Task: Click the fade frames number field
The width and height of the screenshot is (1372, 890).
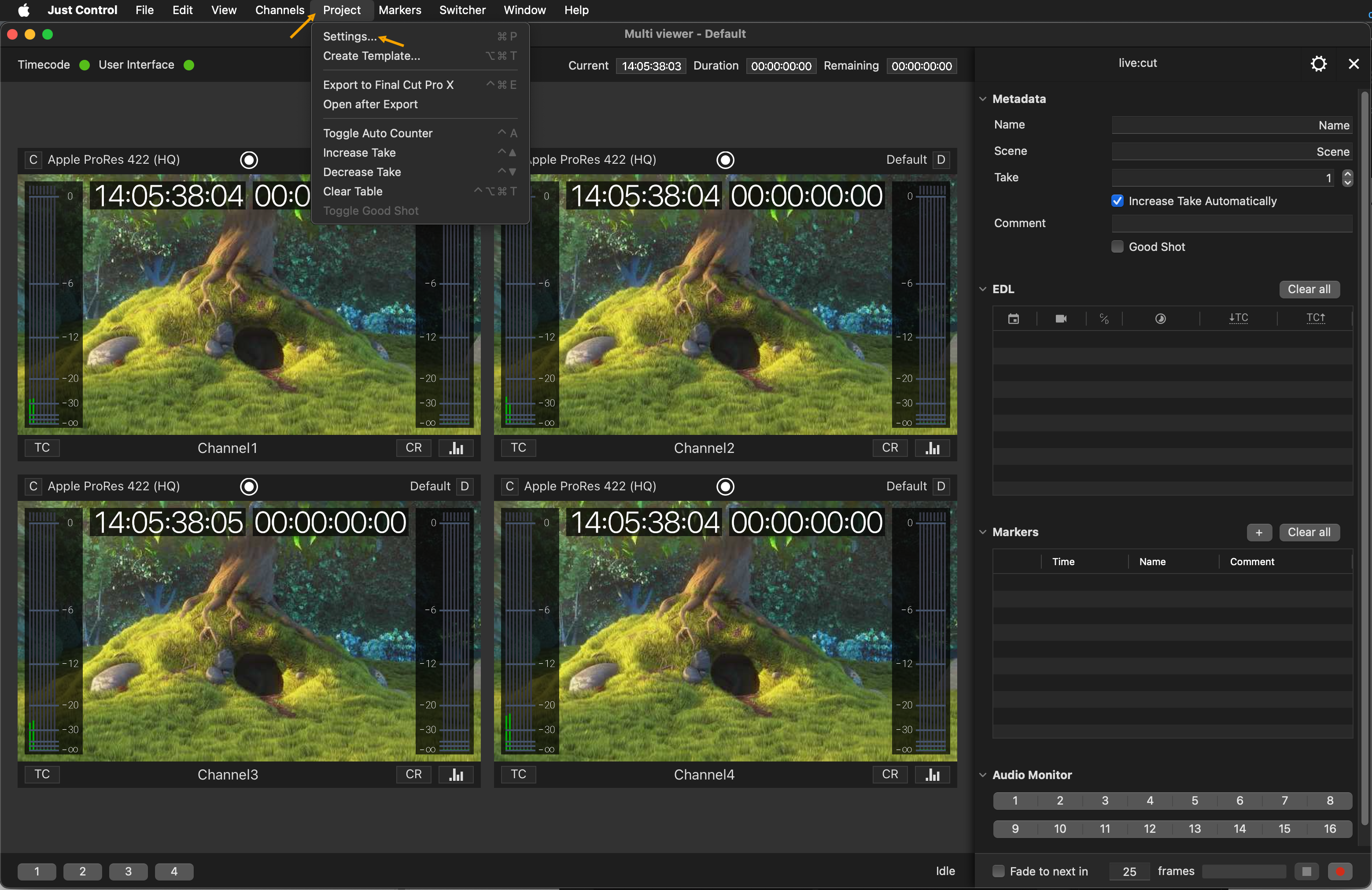Action: [x=1129, y=872]
